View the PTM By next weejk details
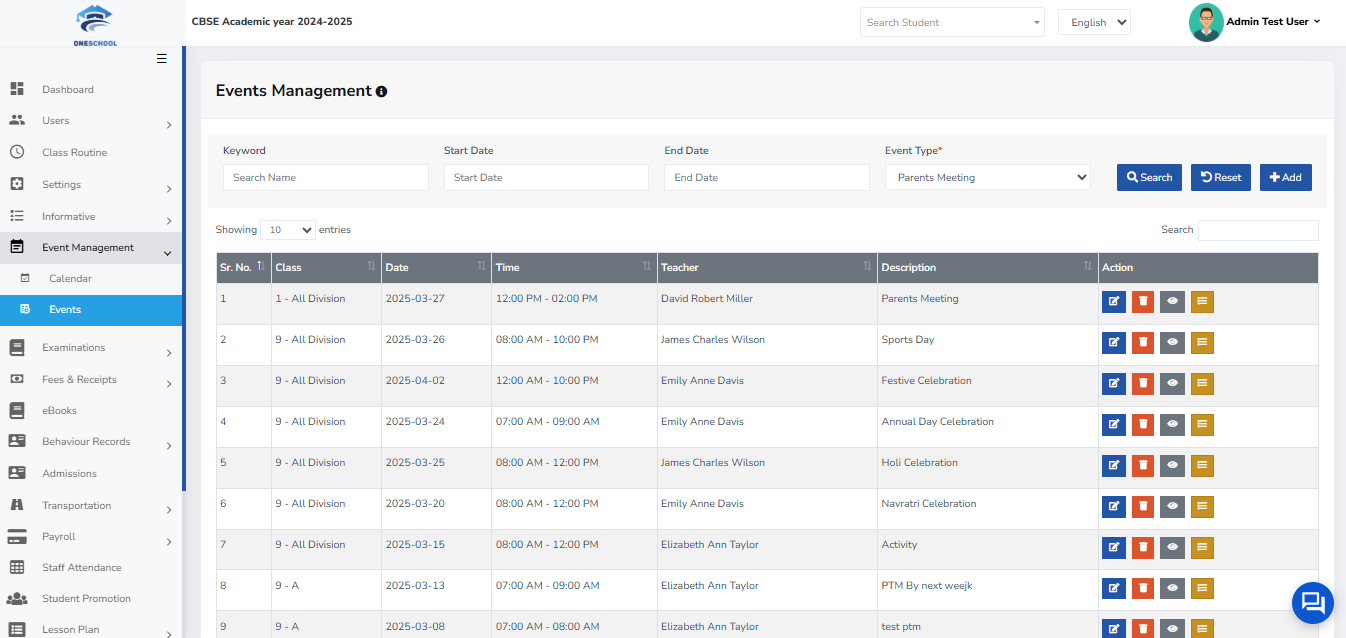The width and height of the screenshot is (1346, 638). click(x=1172, y=589)
